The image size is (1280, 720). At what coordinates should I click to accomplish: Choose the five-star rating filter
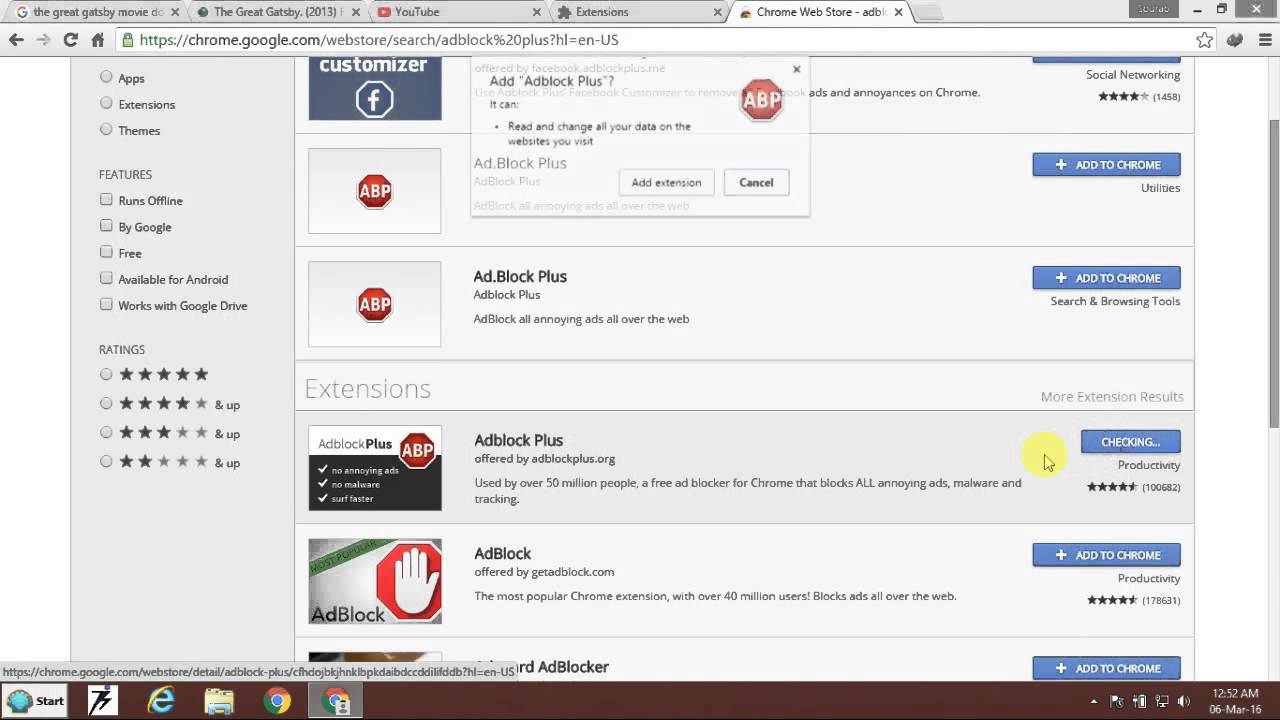(x=106, y=374)
